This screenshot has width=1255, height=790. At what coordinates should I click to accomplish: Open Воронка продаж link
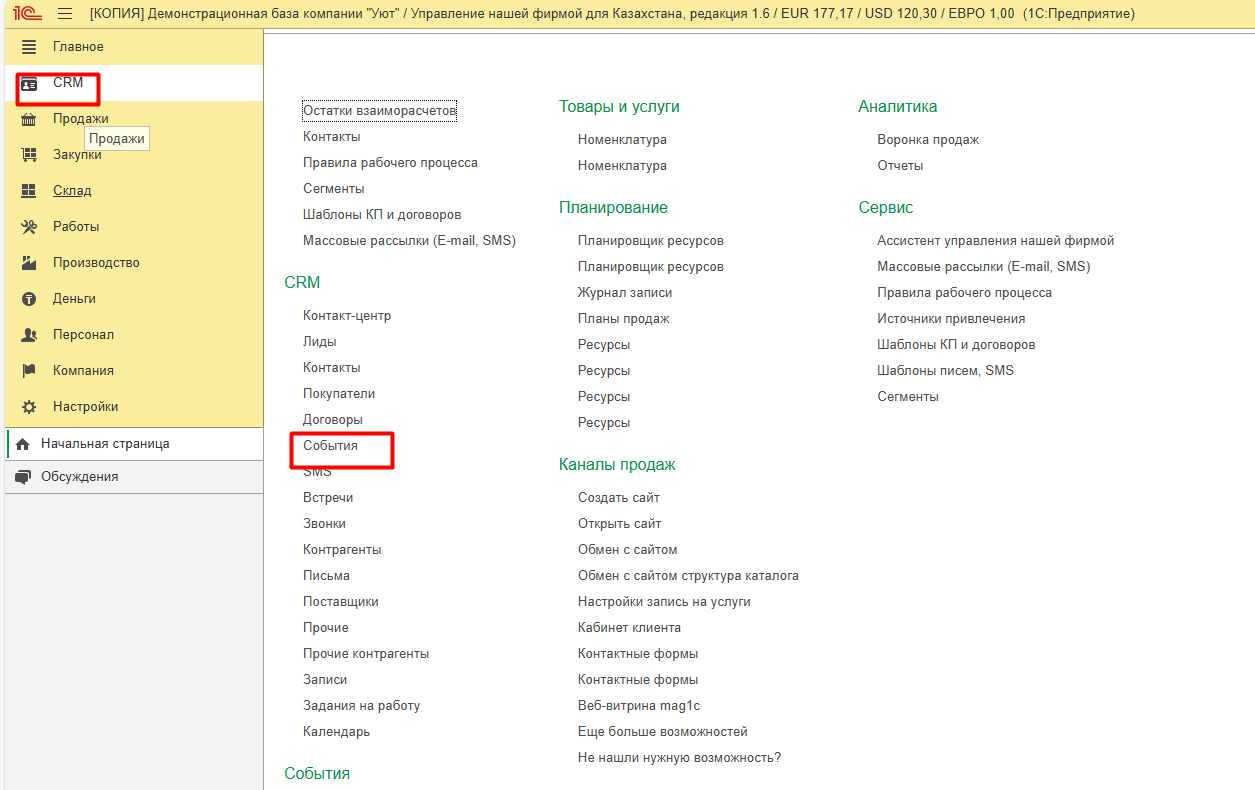pos(928,140)
